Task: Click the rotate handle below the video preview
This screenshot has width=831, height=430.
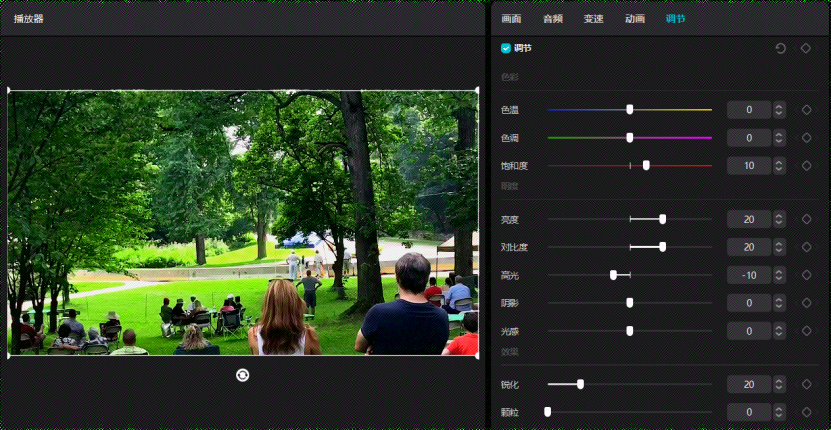Action: pos(242,375)
